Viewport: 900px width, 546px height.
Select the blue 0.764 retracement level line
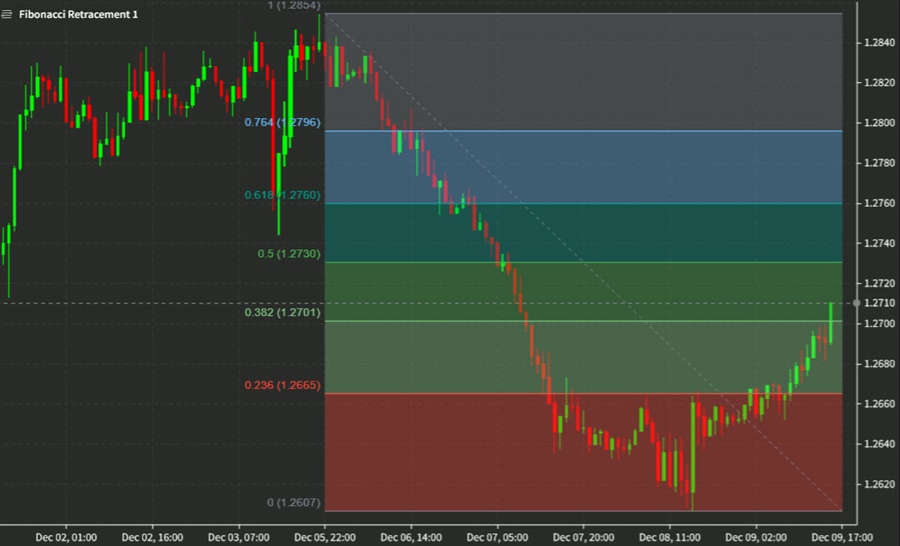[583, 131]
